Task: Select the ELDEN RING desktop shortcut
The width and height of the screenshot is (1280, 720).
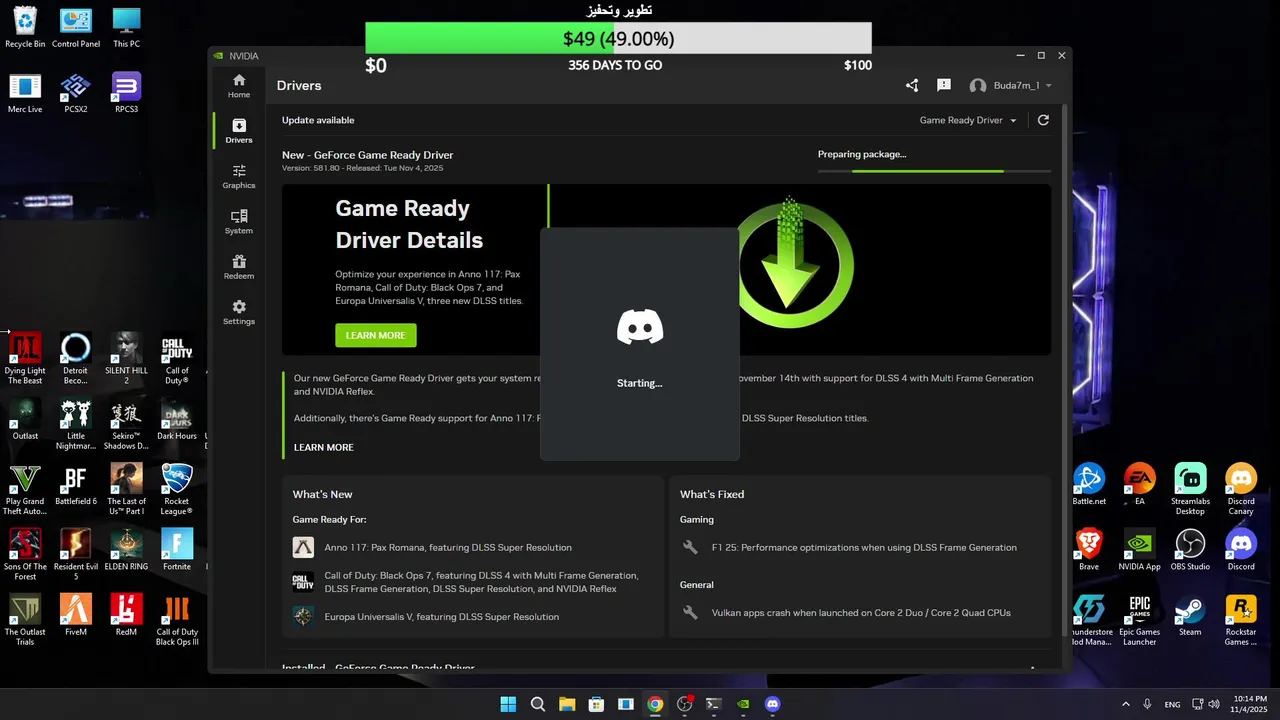Action: [126, 550]
